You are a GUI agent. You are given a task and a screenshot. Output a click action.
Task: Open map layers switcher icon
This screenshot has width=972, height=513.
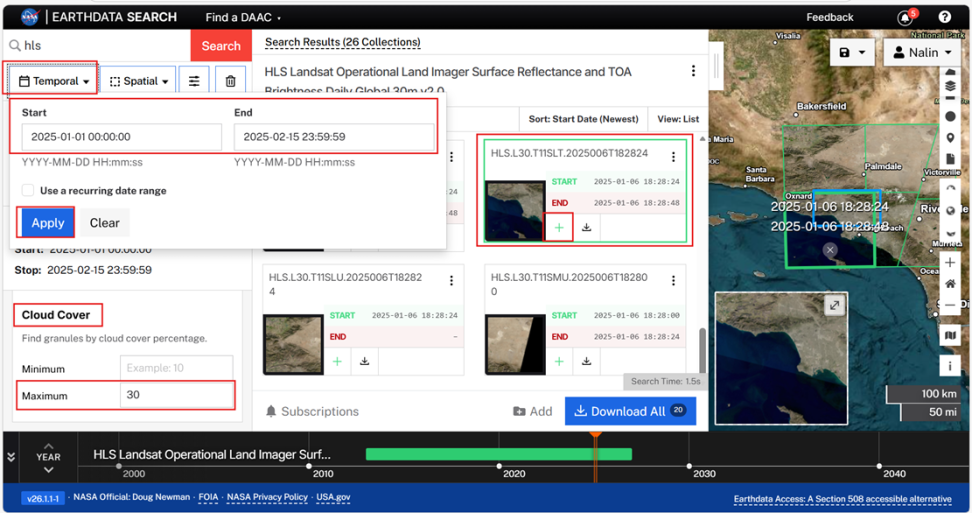point(950,335)
